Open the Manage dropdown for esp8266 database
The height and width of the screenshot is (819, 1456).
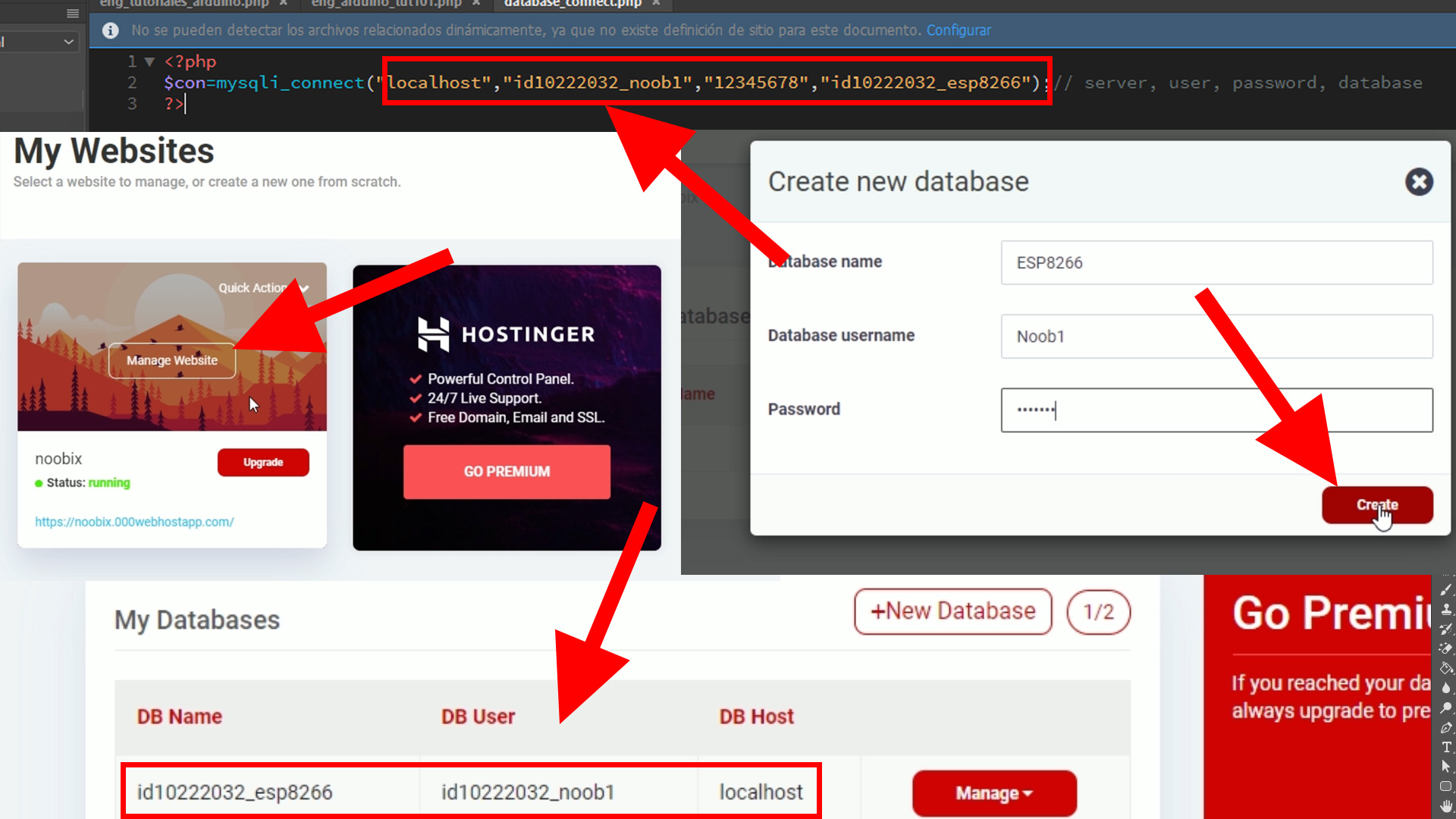pos(994,793)
